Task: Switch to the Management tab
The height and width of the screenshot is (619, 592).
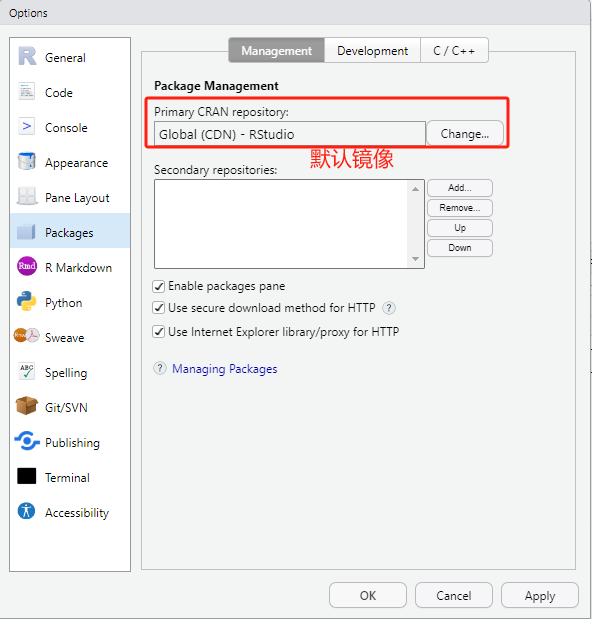Action: tap(277, 51)
